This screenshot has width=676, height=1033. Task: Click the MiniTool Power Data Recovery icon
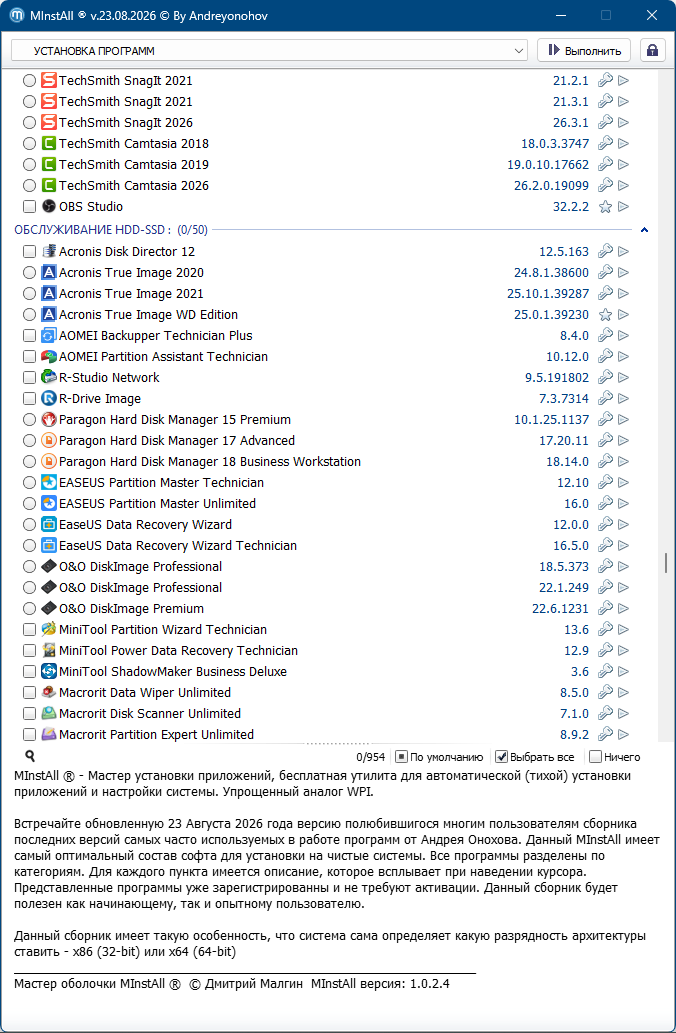pos(49,650)
